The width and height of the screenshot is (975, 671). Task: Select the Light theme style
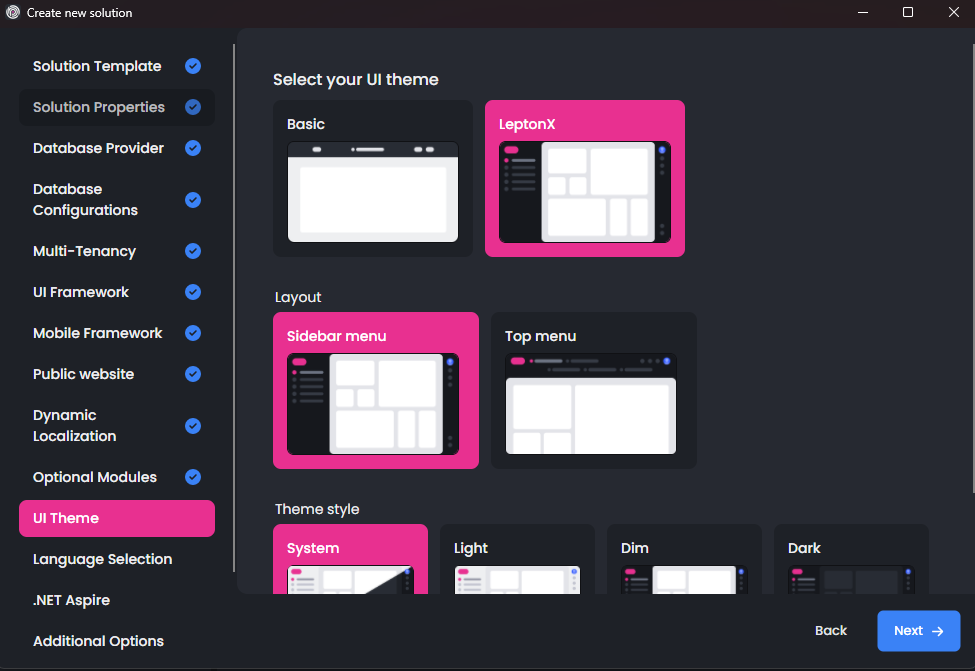point(517,560)
